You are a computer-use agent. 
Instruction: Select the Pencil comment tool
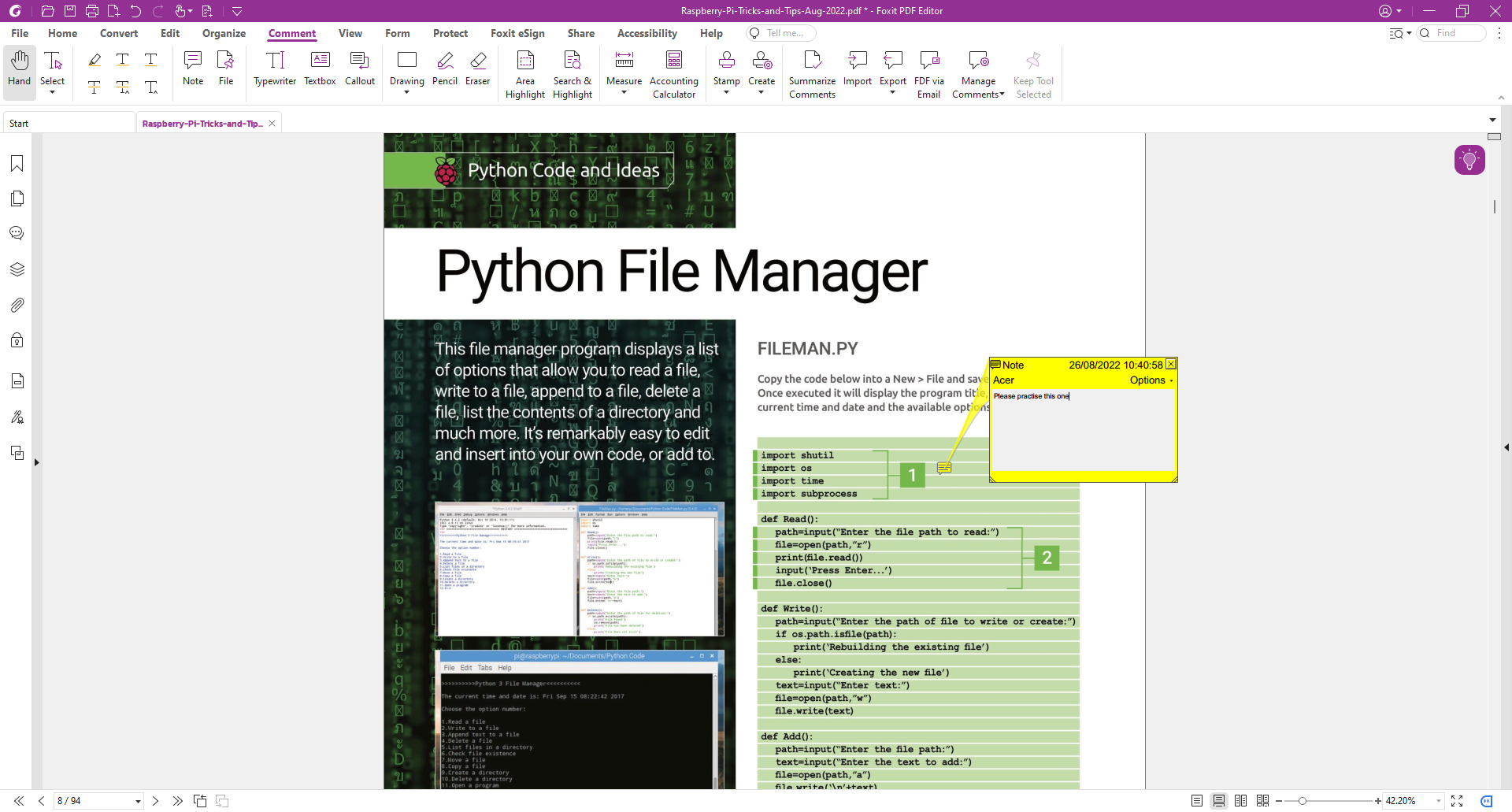444,71
